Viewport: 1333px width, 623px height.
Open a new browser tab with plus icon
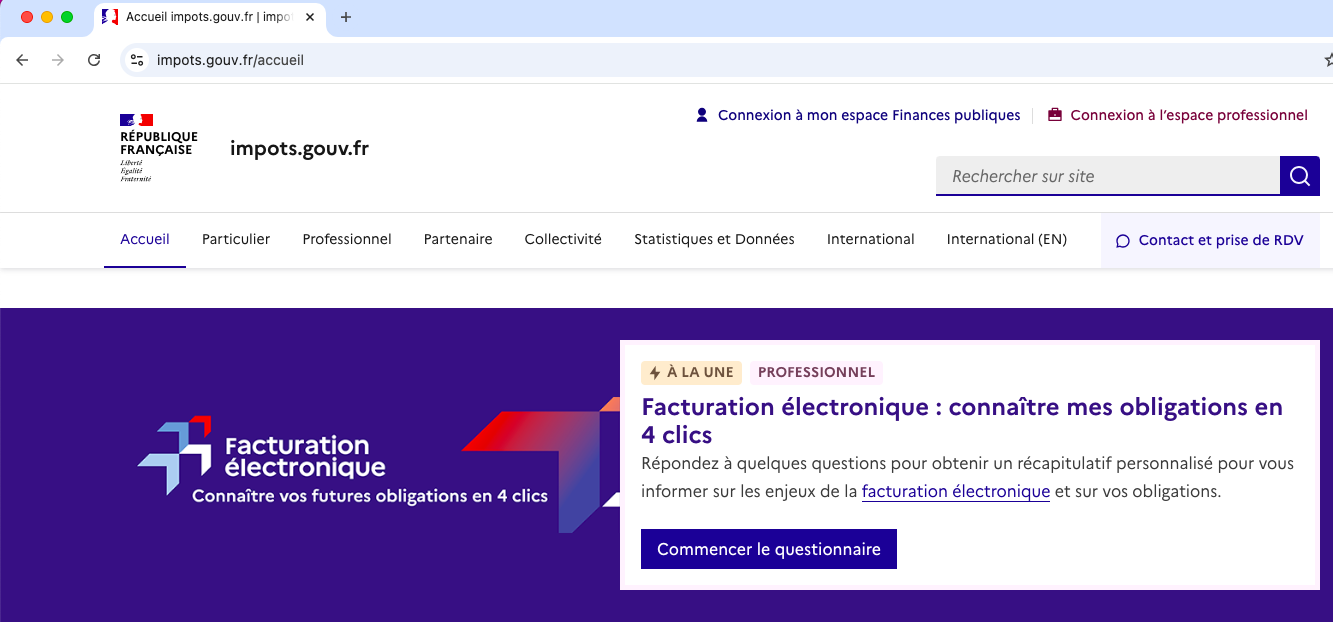click(346, 17)
